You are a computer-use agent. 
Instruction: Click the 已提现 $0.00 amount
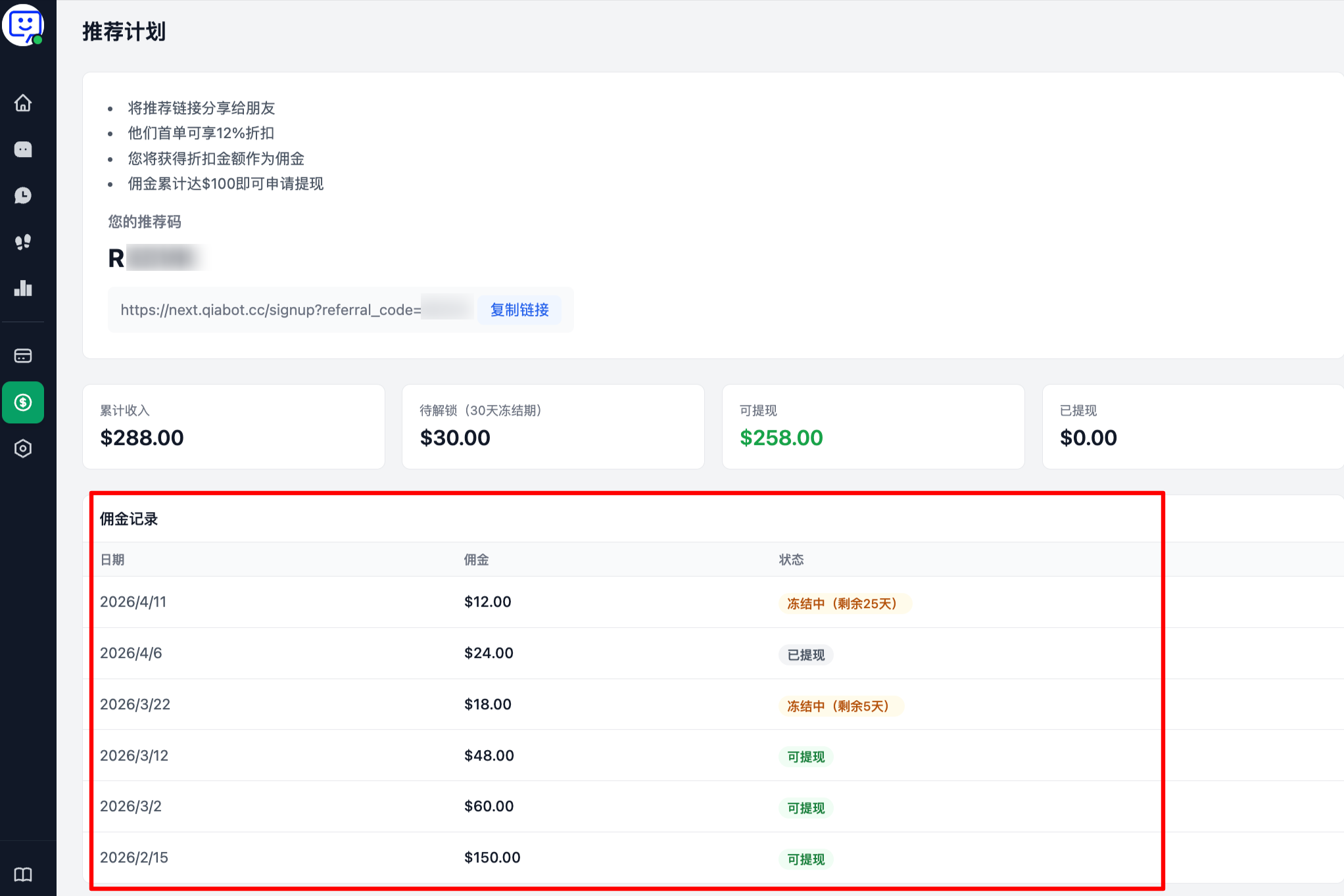(x=1088, y=438)
